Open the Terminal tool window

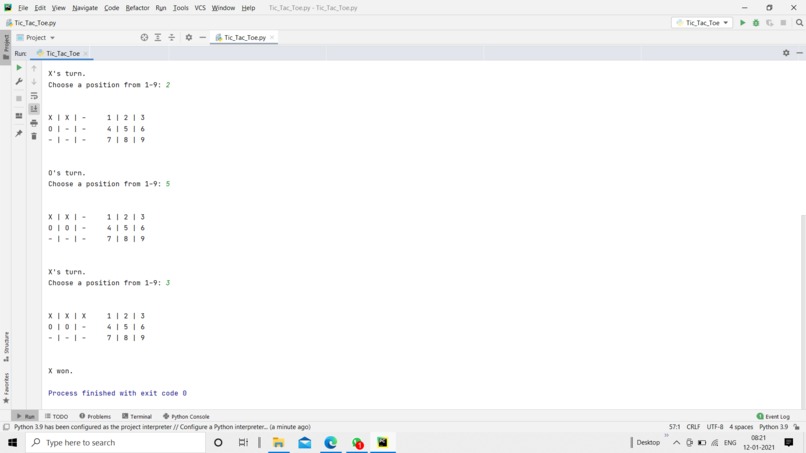coord(137,416)
